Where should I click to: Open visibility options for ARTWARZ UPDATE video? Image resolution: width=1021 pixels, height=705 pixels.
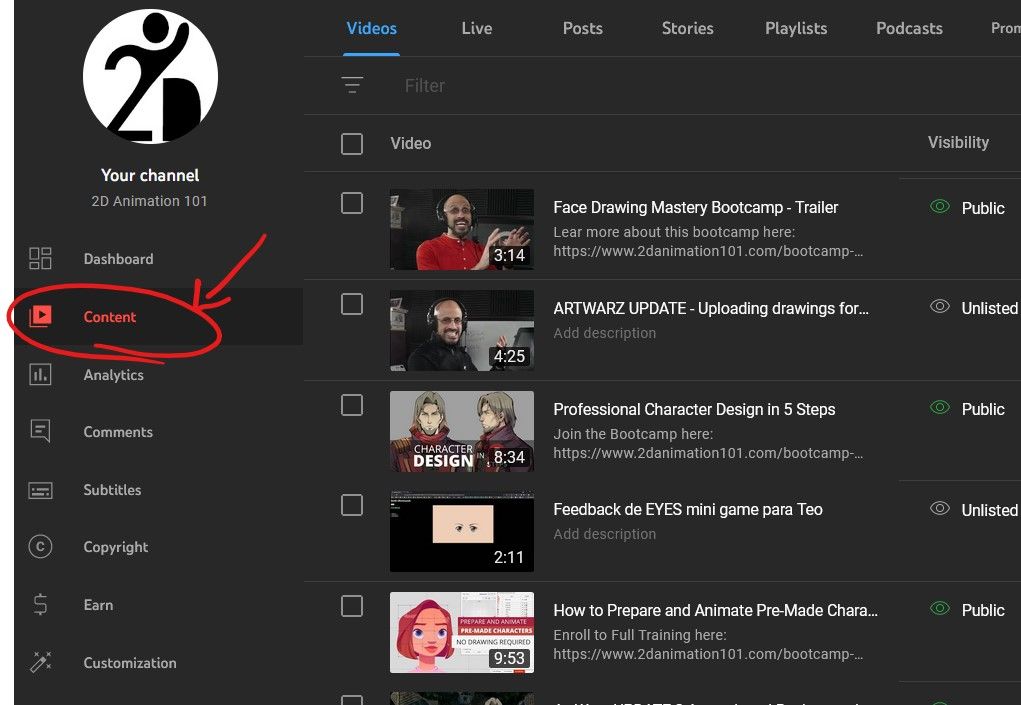point(975,308)
